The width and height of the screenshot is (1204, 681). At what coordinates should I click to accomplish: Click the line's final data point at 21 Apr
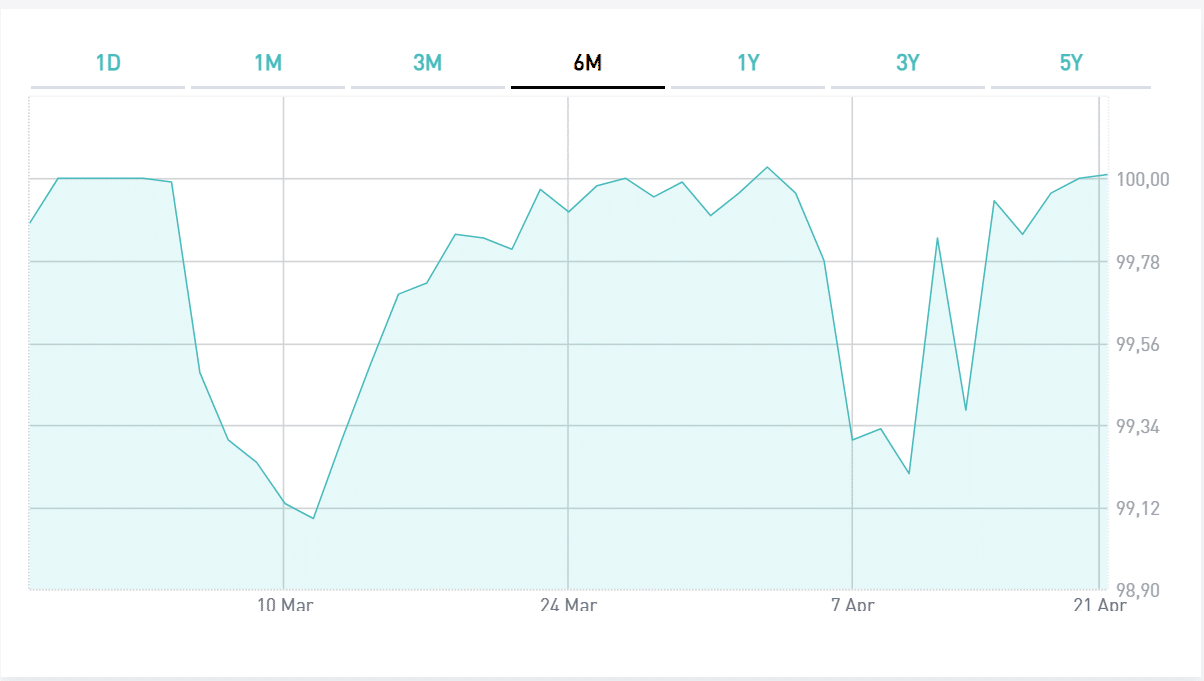(1107, 175)
